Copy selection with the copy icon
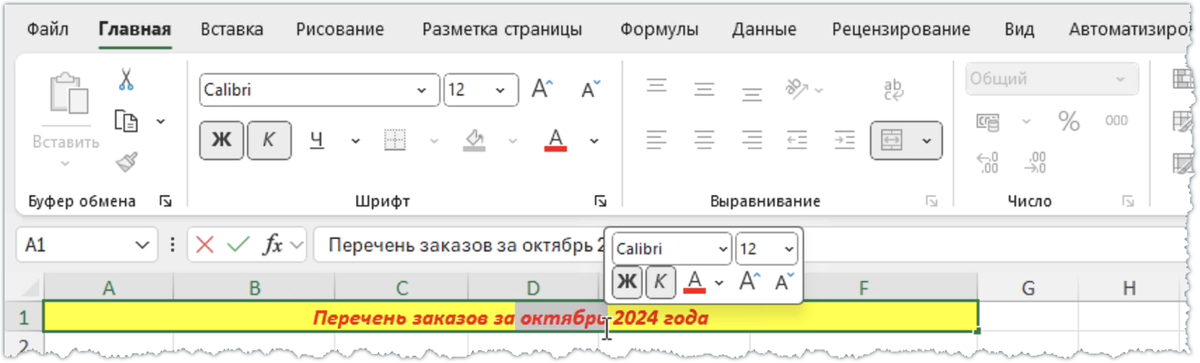Viewport: 1200px width, 363px height. [x=126, y=120]
